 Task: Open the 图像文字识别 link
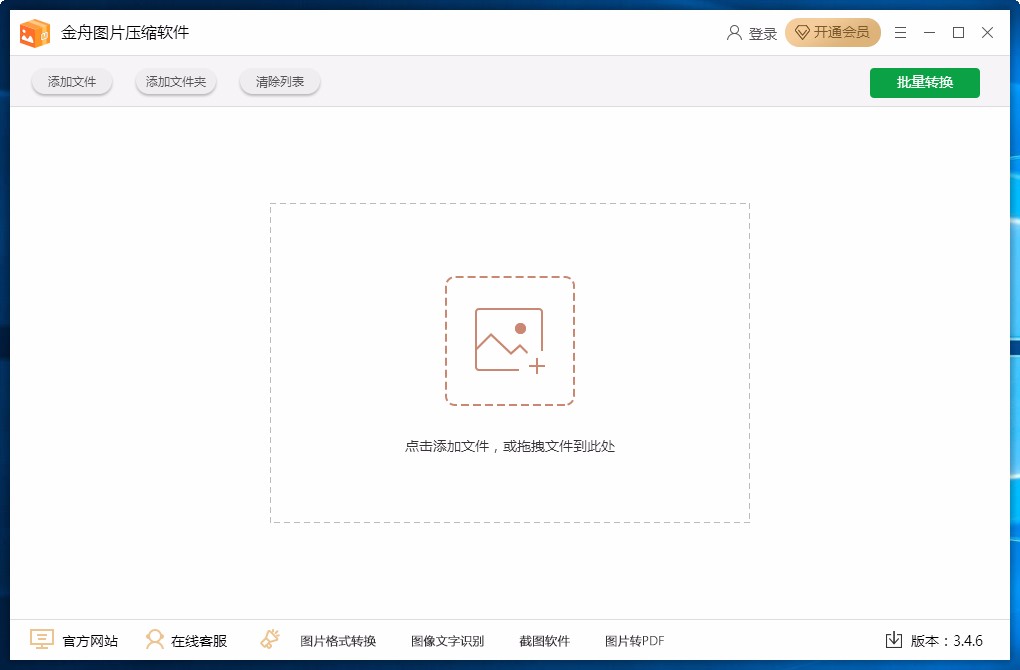pyautogui.click(x=447, y=640)
